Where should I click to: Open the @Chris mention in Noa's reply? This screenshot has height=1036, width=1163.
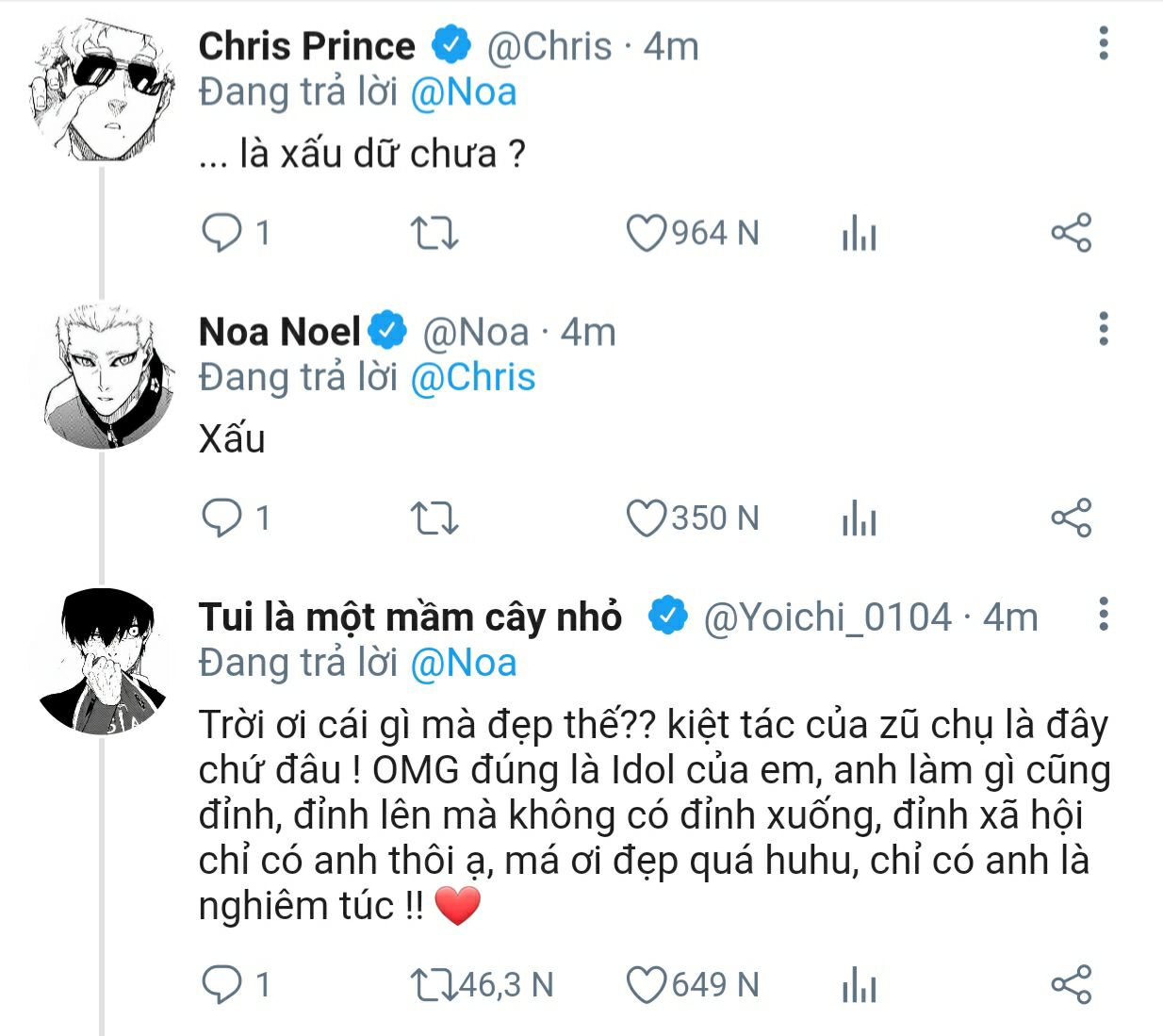473,377
